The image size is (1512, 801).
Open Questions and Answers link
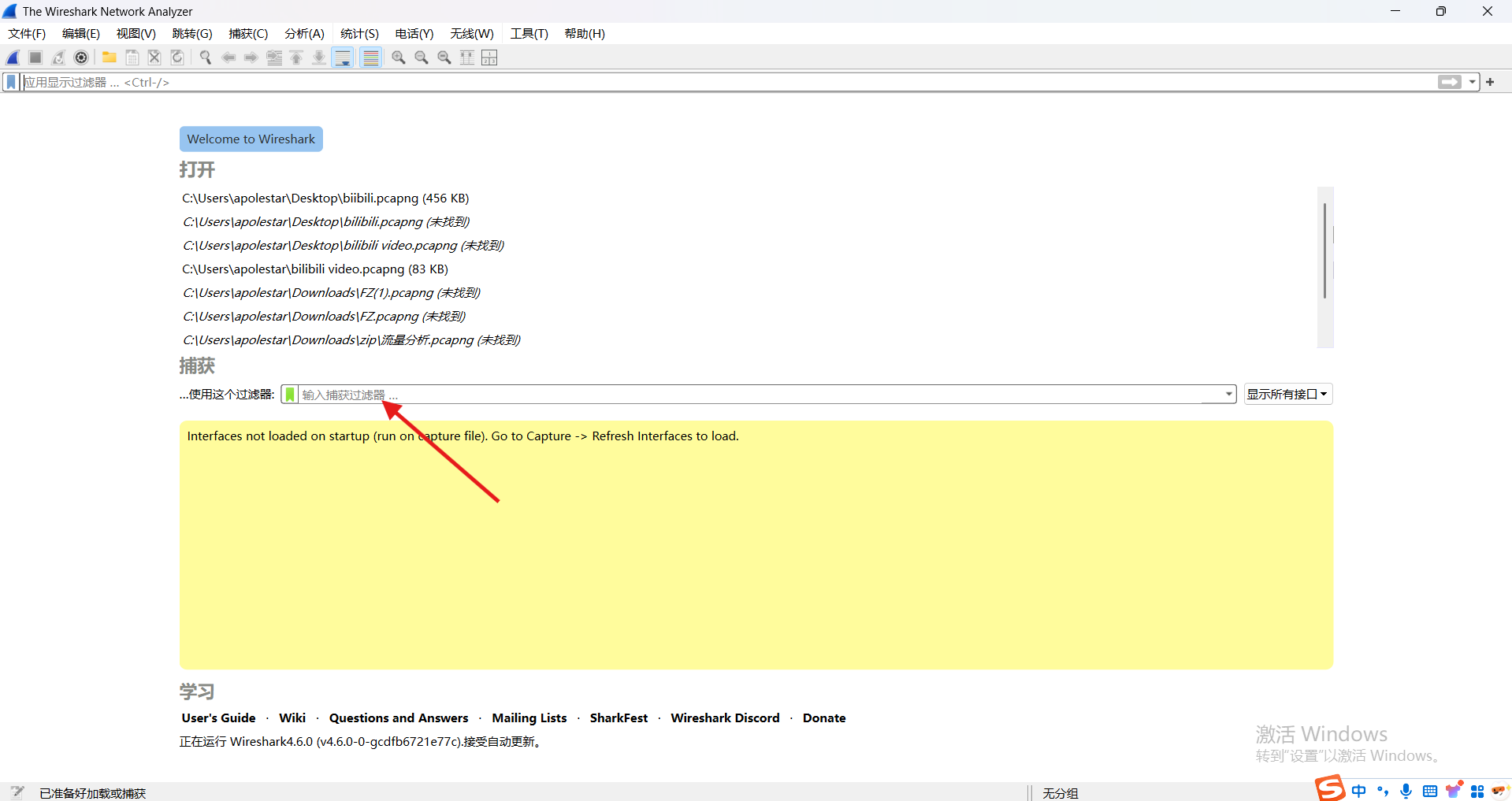point(399,718)
